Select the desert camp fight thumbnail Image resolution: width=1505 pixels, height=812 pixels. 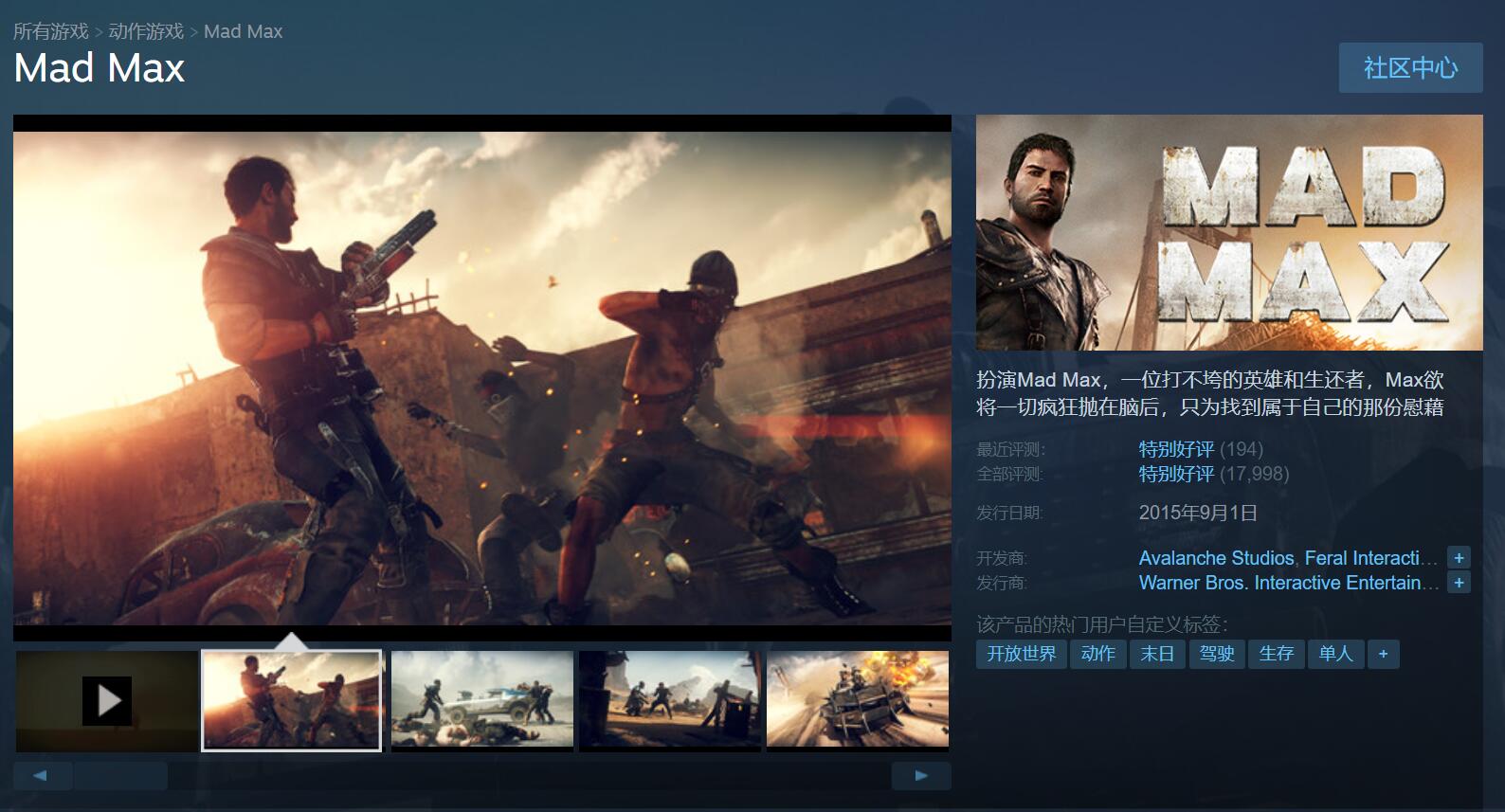pos(670,701)
